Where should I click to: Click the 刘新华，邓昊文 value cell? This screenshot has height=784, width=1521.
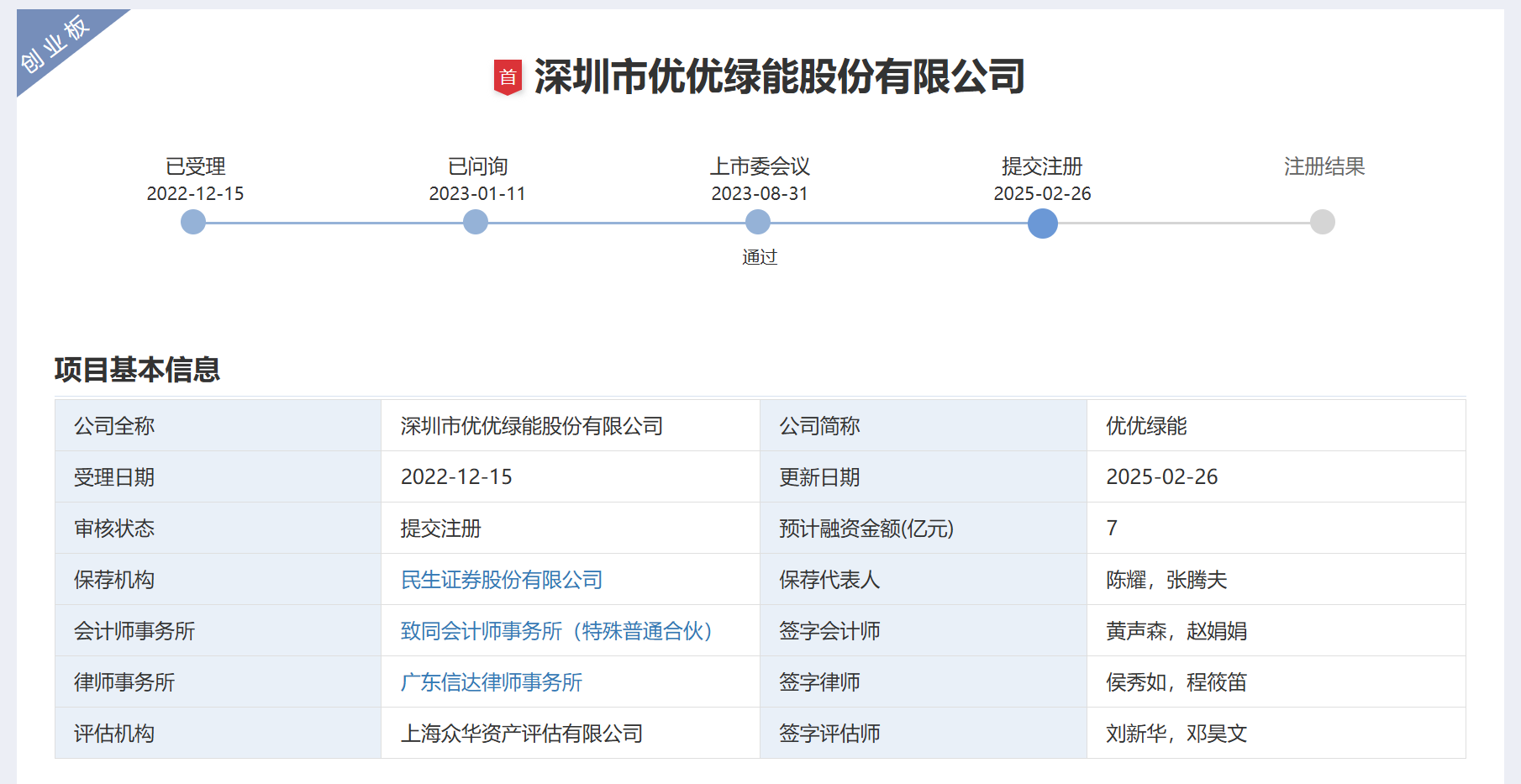point(1276,734)
